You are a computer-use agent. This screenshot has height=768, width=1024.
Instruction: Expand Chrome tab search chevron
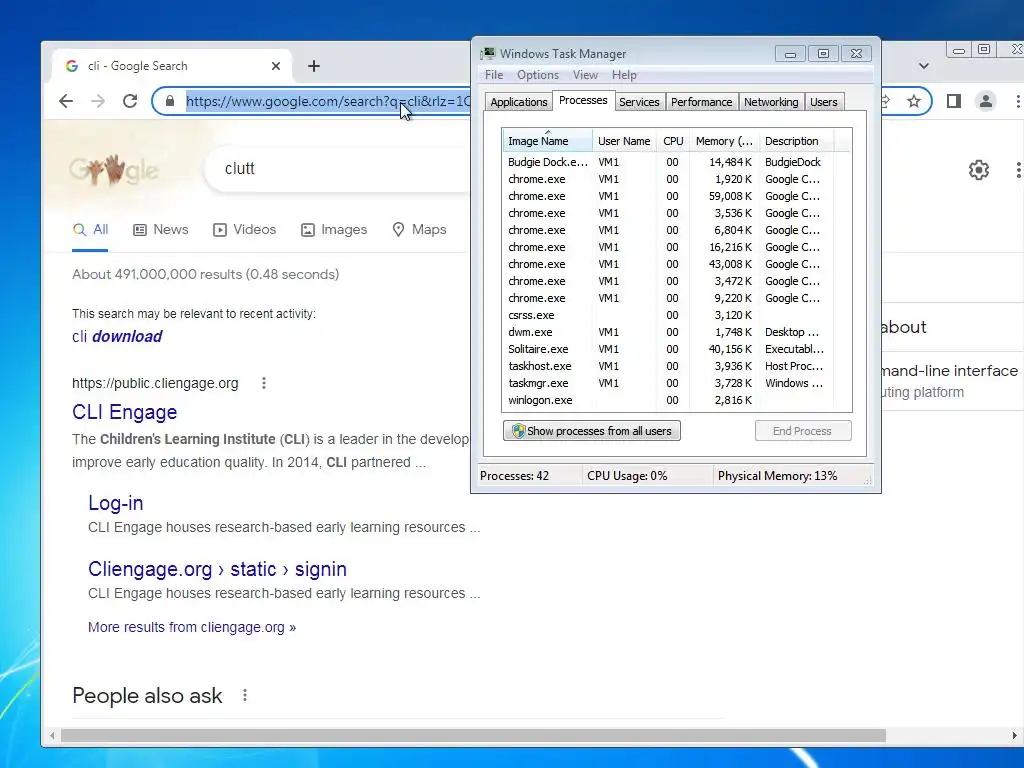click(923, 66)
